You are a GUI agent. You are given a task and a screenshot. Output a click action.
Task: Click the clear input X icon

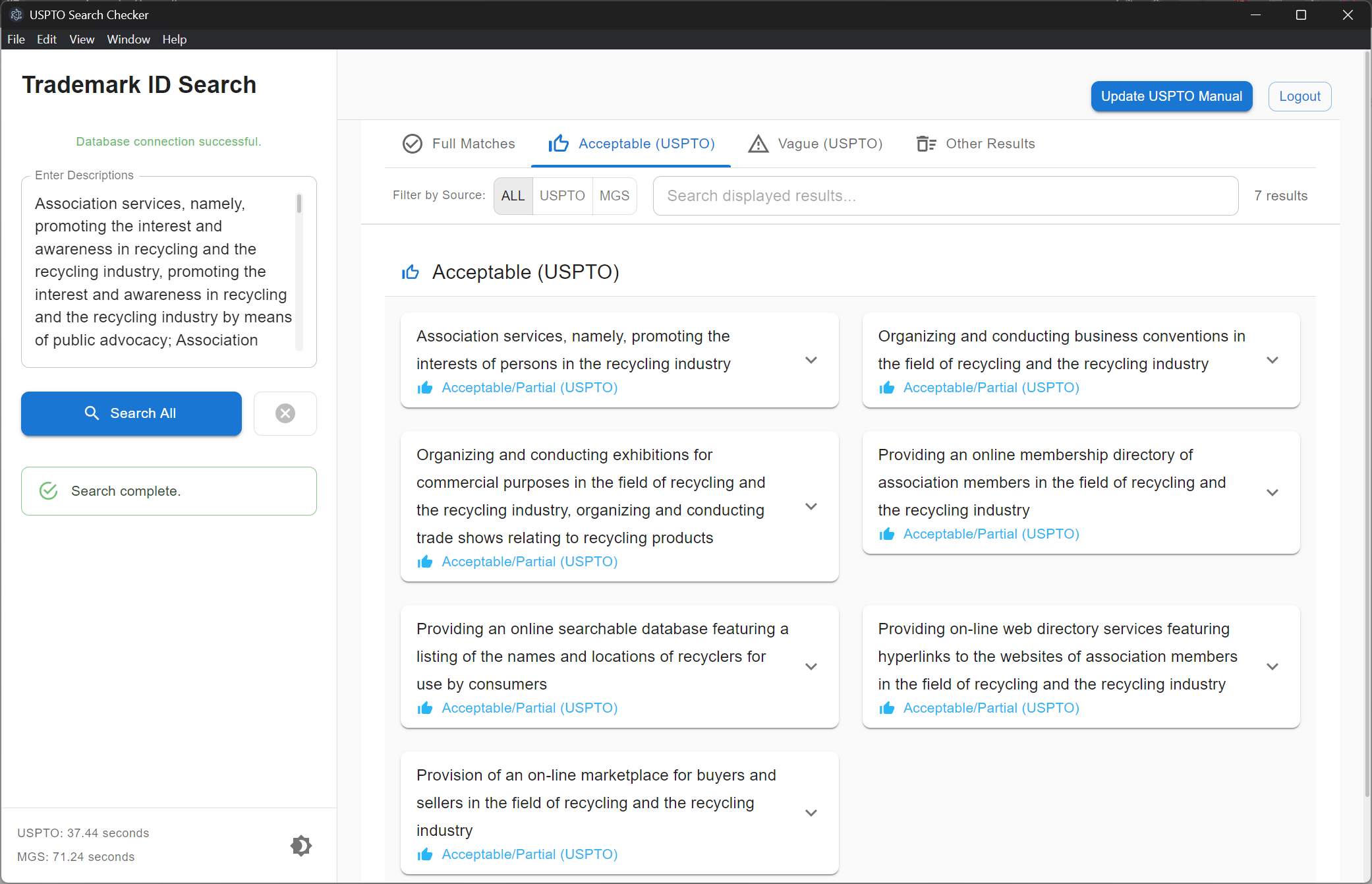pos(285,413)
